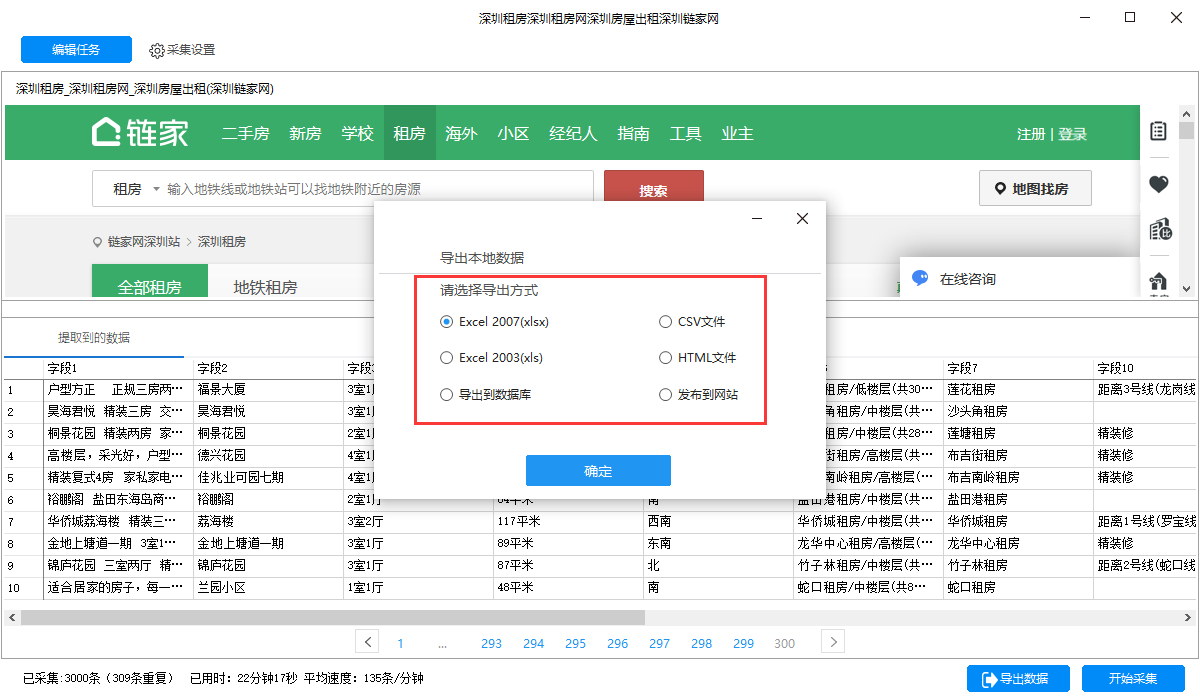Click the vertical scrollbar of the webpage
The image size is (1200, 700).
coord(1187,130)
